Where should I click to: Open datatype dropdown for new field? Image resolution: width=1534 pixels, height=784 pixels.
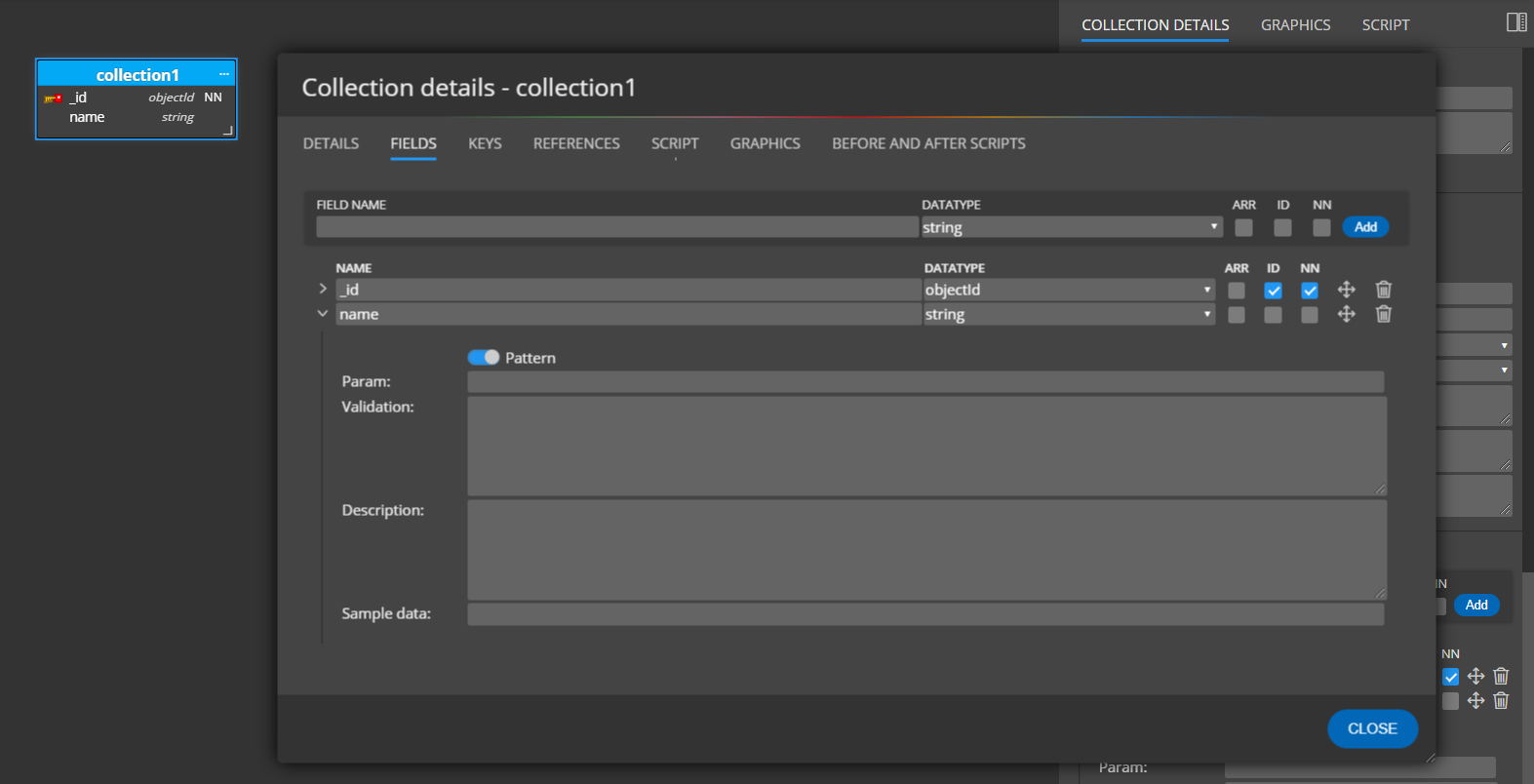pyautogui.click(x=1072, y=227)
